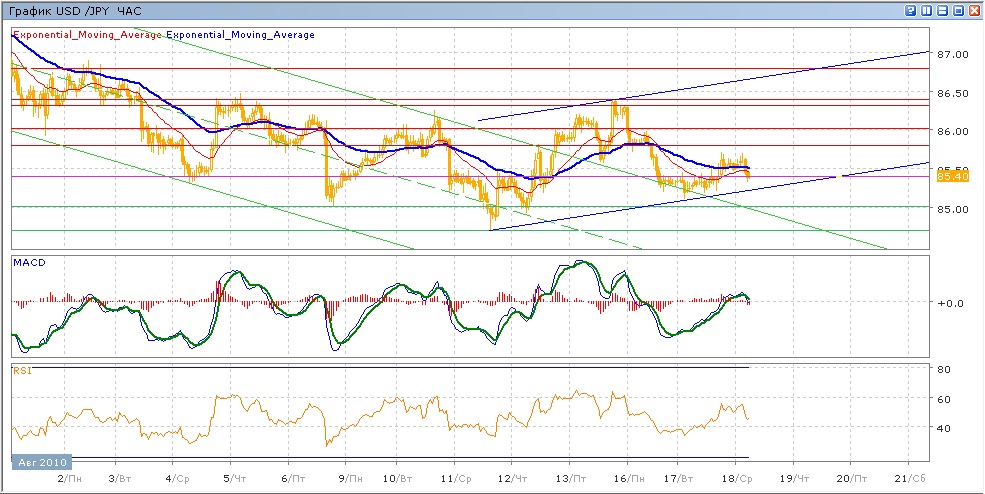Click the horizontal split layout icon
The width and height of the screenshot is (985, 494).
click(942, 10)
